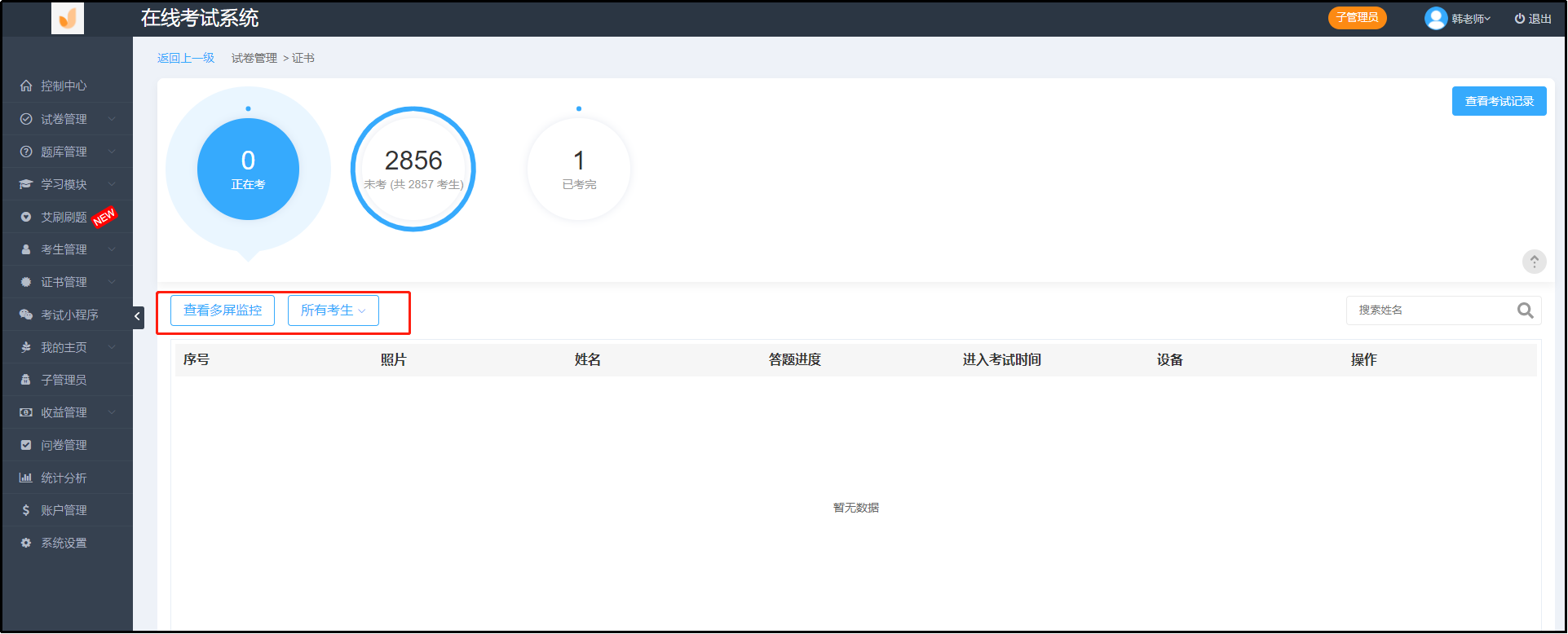
Task: Click the 题库管理 question mark icon
Action: (x=26, y=152)
